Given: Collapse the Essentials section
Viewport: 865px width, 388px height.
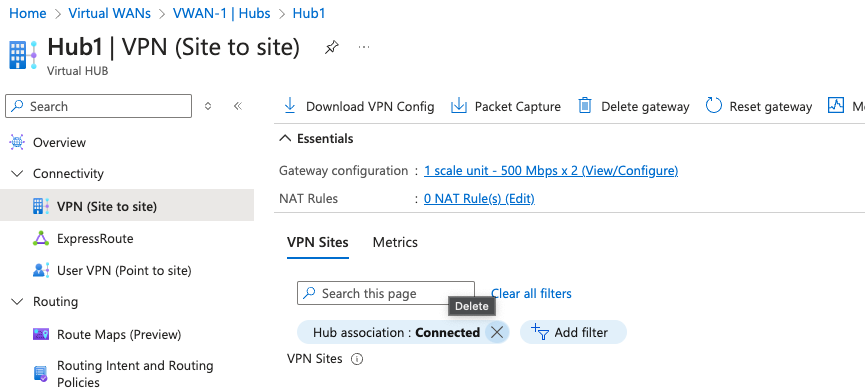Looking at the screenshot, I should (x=285, y=139).
